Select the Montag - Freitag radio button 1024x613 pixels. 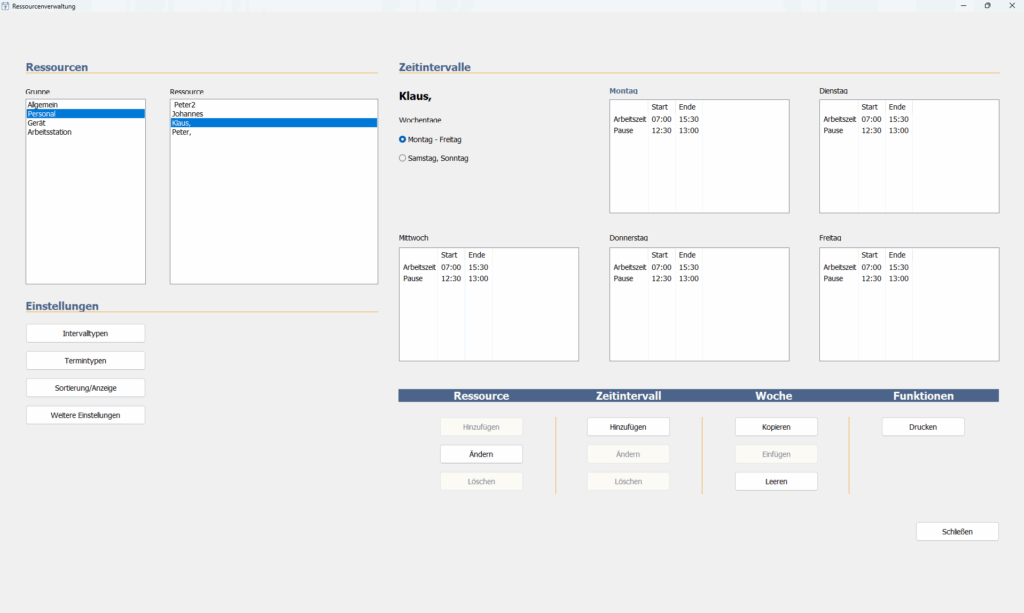(x=403, y=139)
